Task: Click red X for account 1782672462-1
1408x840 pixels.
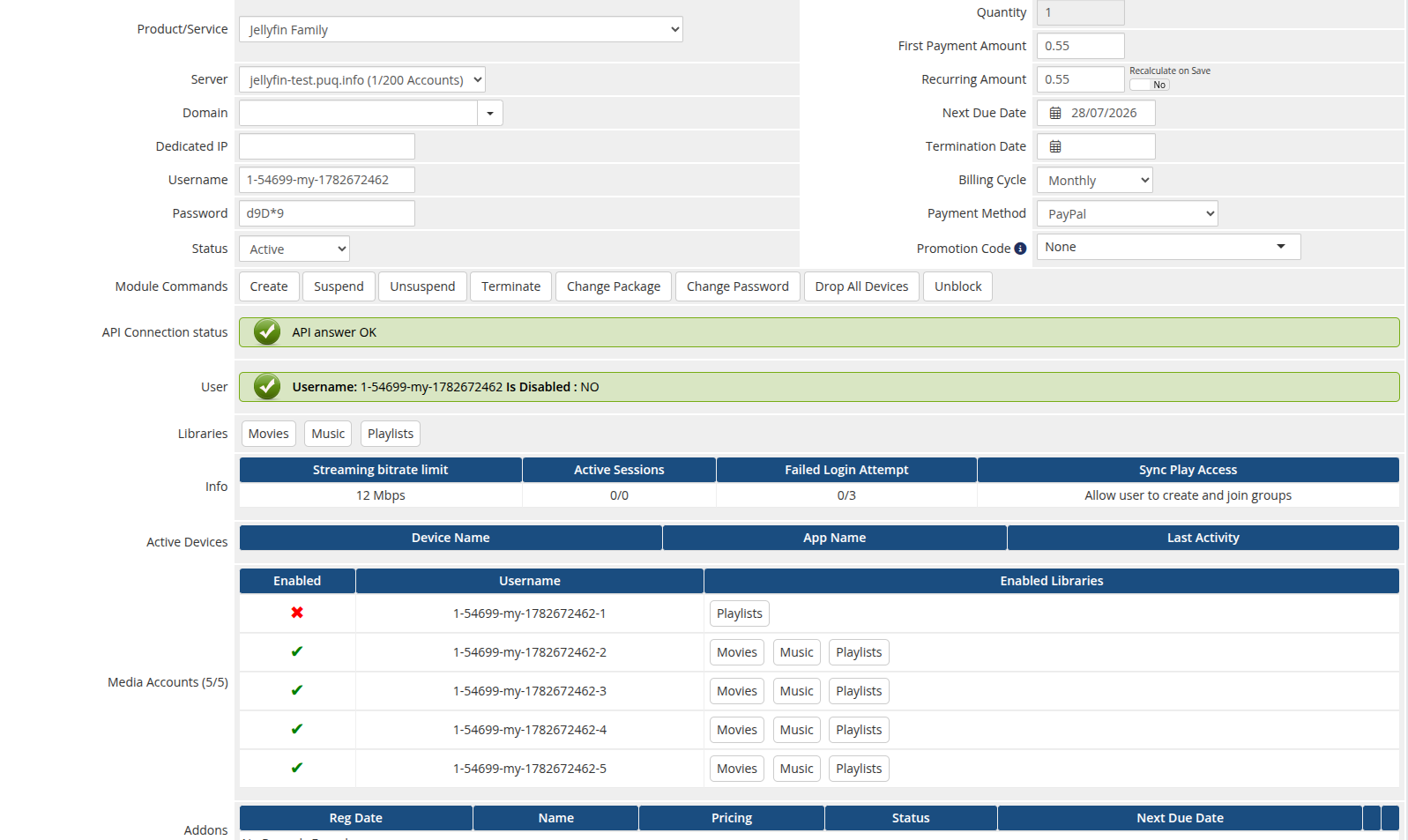Action: 297,613
